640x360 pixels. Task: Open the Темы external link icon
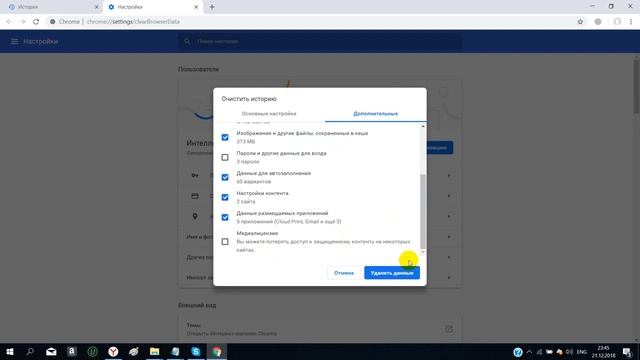(x=449, y=329)
